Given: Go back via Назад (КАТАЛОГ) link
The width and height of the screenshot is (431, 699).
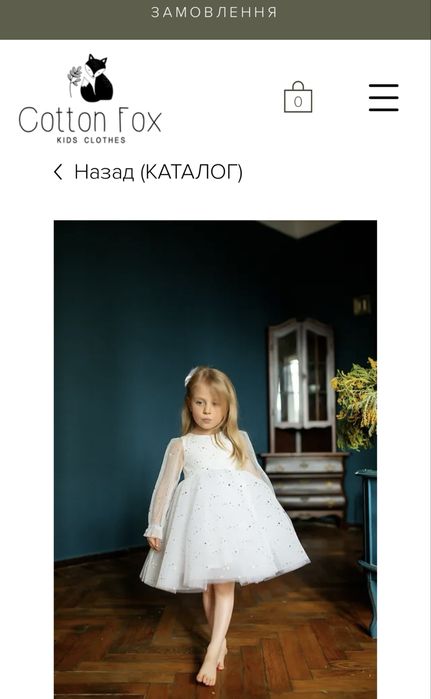Looking at the screenshot, I should pyautogui.click(x=148, y=172).
